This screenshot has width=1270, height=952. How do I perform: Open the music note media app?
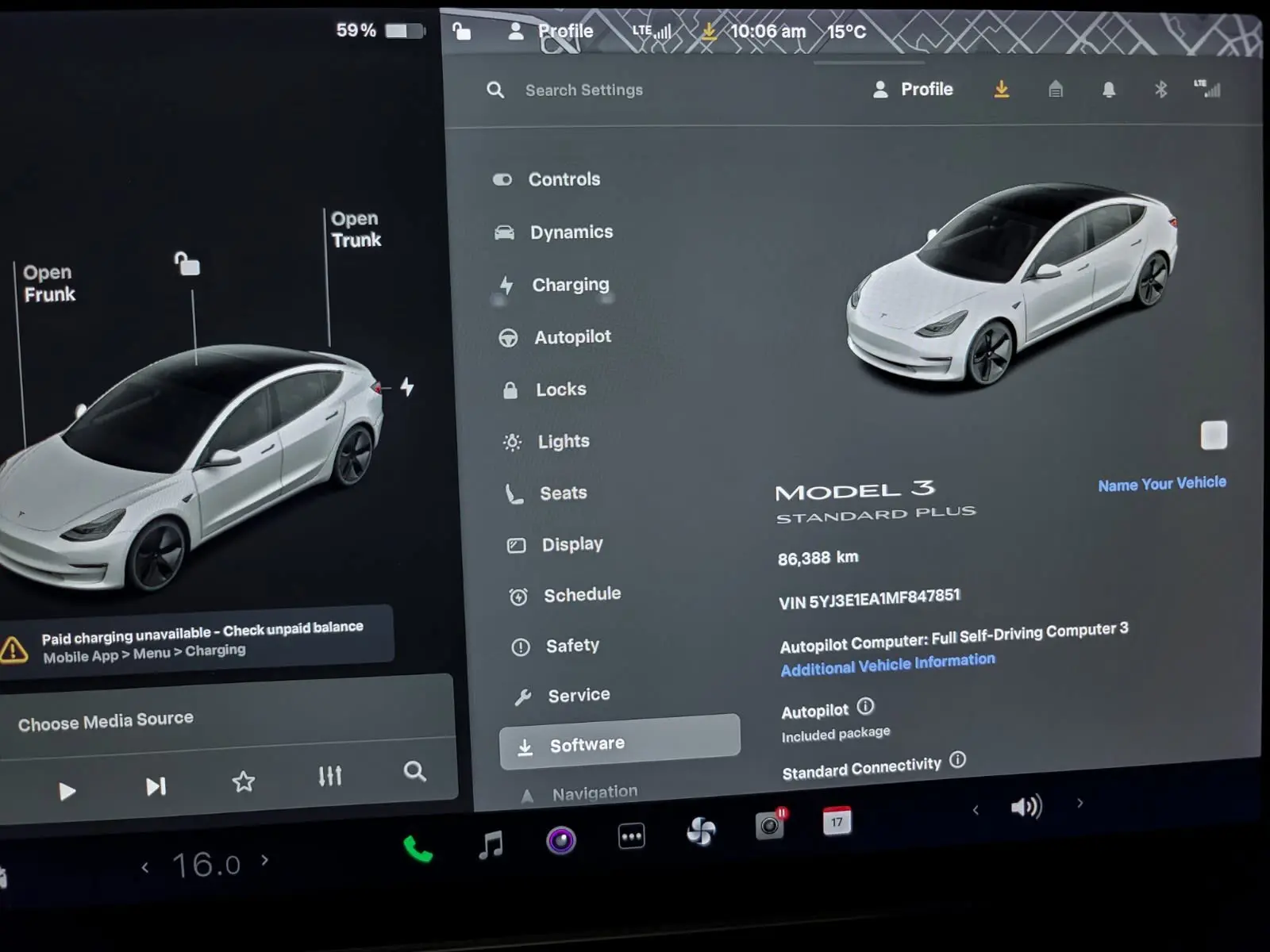coord(491,844)
